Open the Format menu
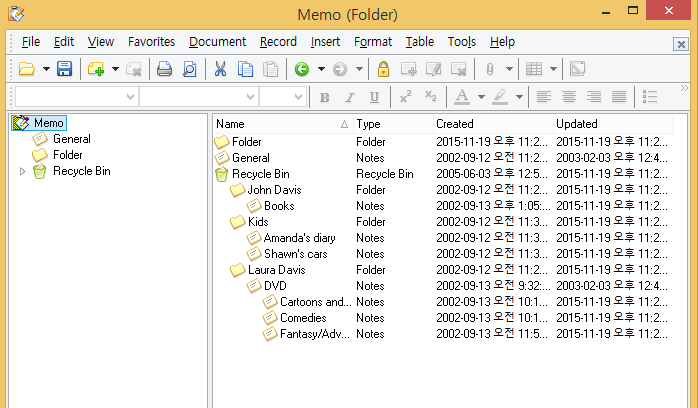Image resolution: width=698 pixels, height=408 pixels. (x=373, y=42)
